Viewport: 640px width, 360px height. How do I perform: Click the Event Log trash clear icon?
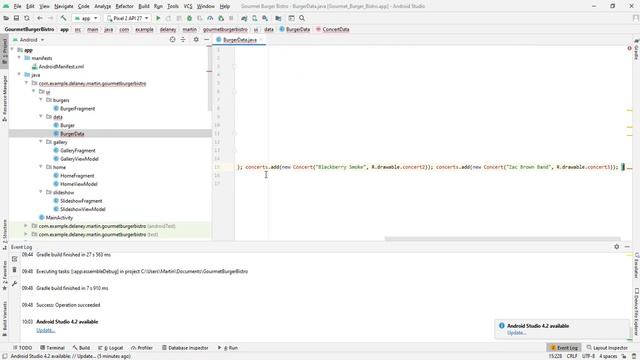15,270
